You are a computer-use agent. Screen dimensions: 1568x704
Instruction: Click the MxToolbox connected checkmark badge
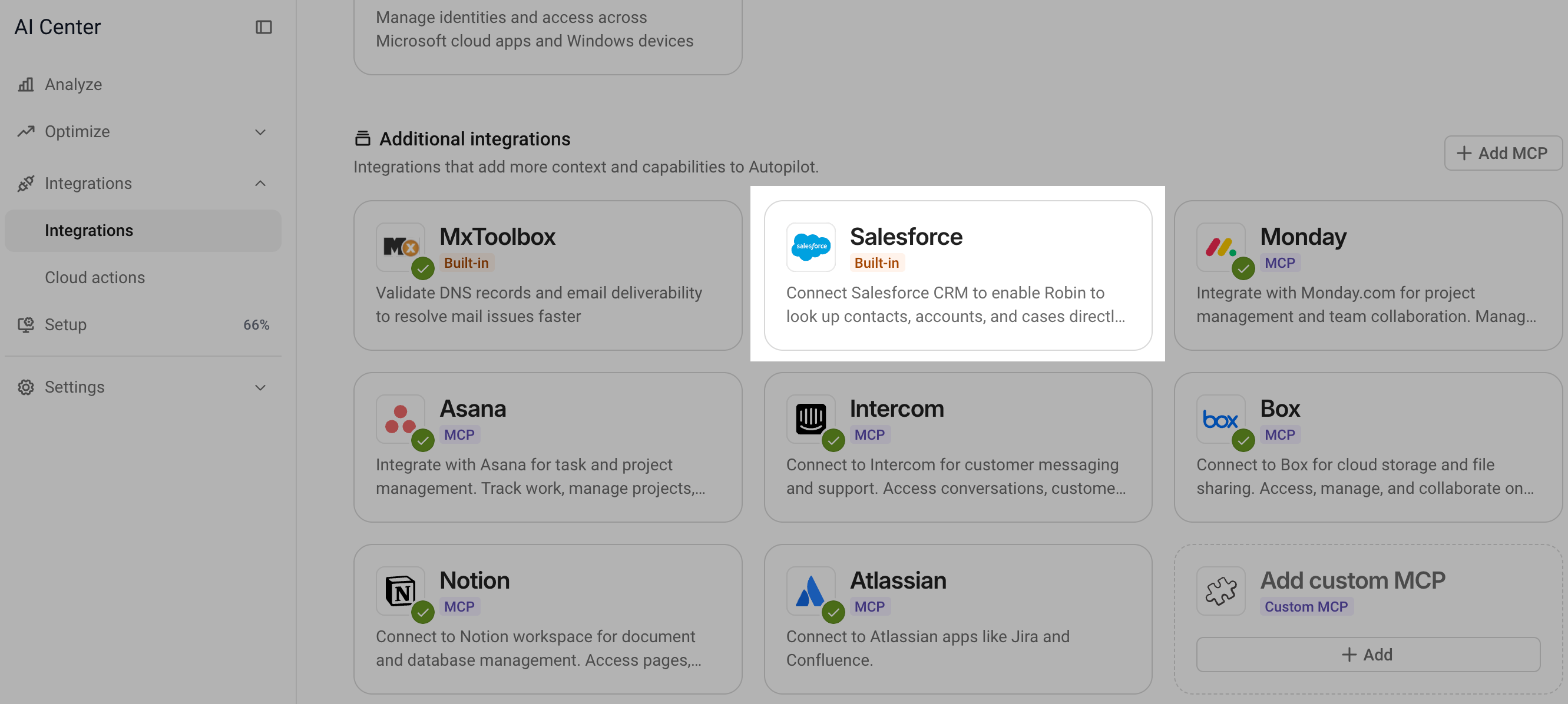[422, 268]
